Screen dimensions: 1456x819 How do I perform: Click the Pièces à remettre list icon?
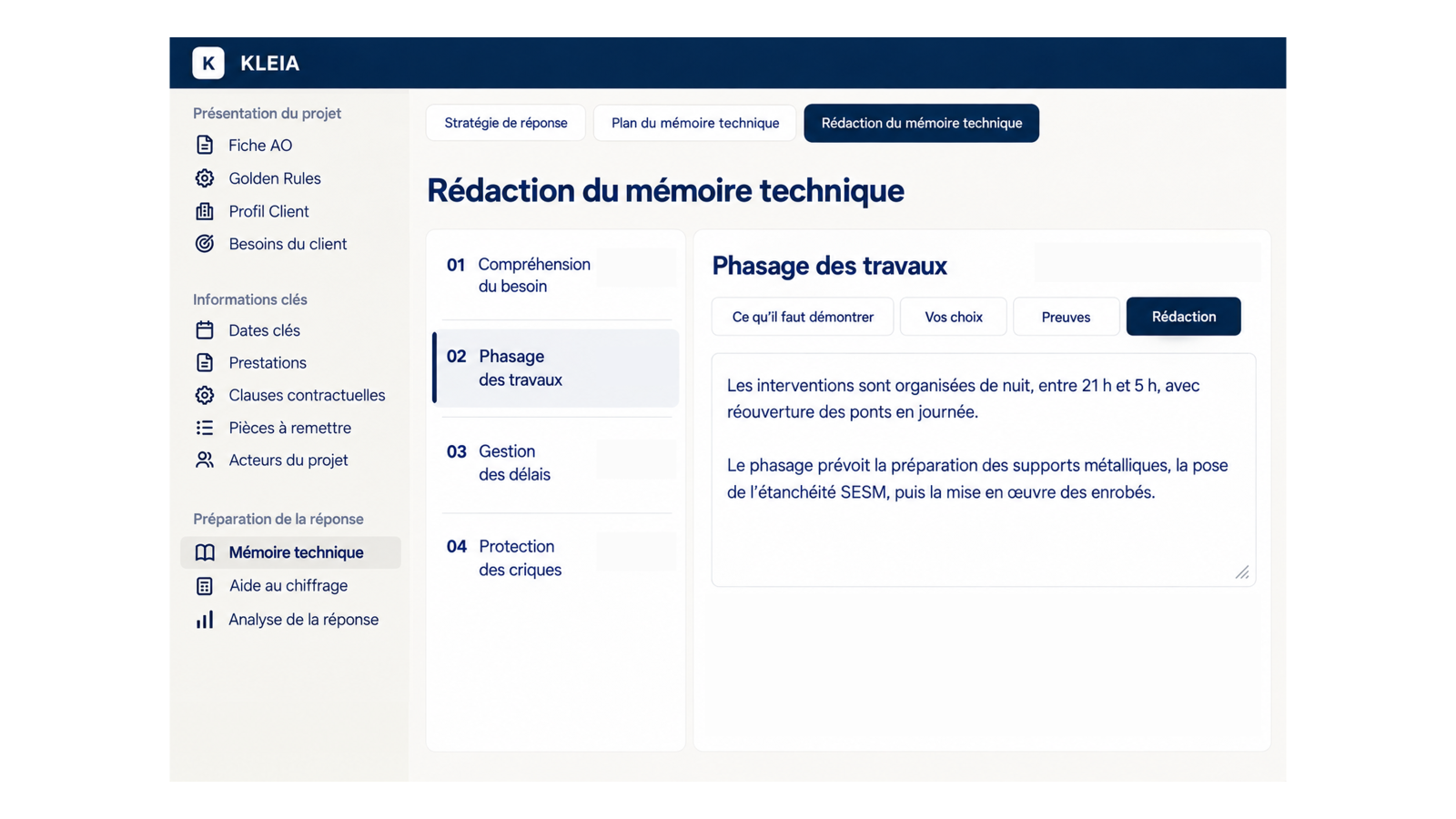pos(205,428)
